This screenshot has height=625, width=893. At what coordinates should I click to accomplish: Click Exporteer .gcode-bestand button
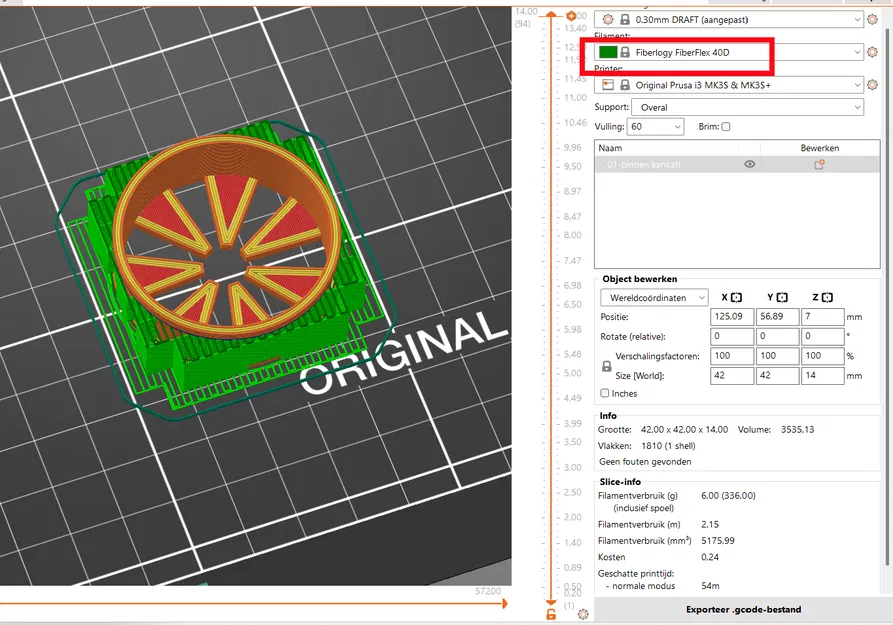pos(743,610)
